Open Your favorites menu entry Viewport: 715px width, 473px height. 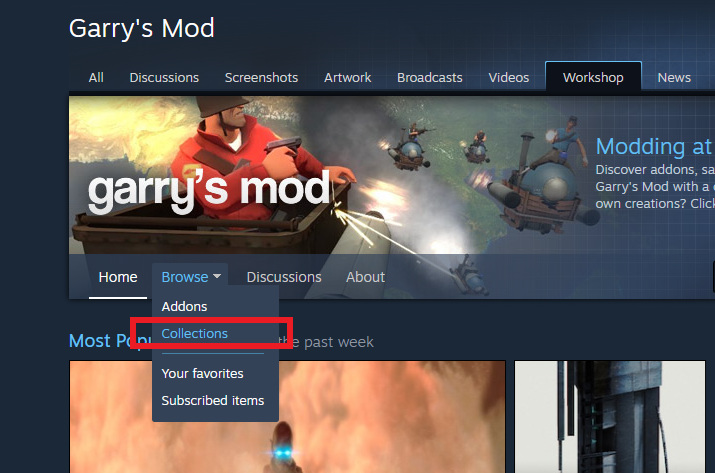pyautogui.click(x=202, y=374)
